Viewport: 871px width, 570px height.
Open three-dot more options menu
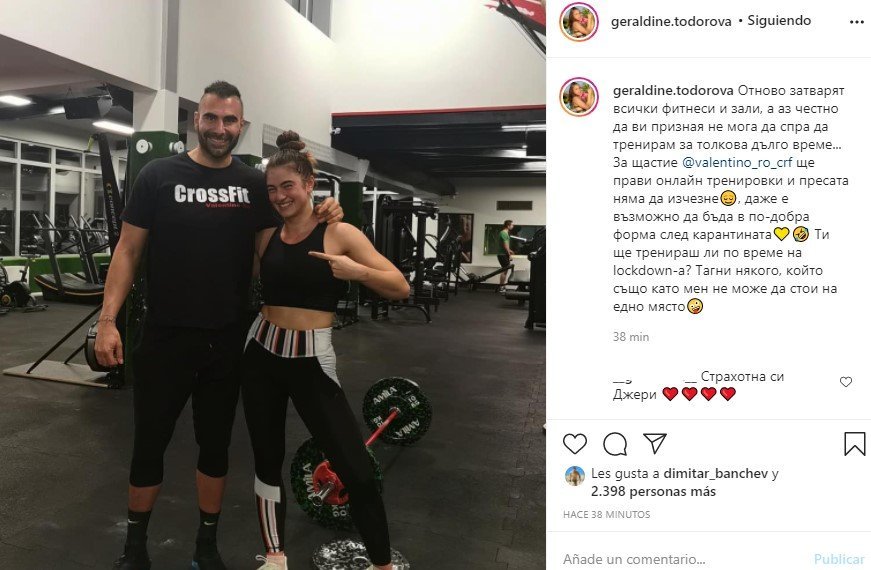[857, 22]
